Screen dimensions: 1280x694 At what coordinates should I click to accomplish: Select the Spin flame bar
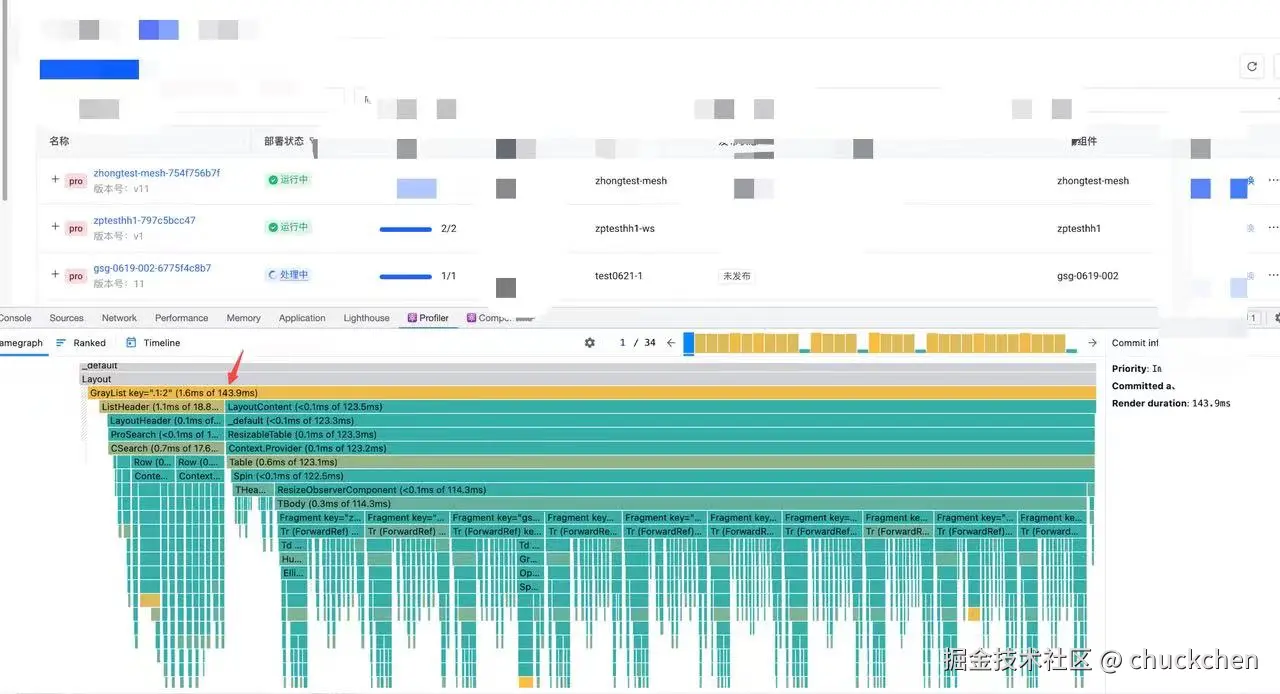click(x=662, y=477)
